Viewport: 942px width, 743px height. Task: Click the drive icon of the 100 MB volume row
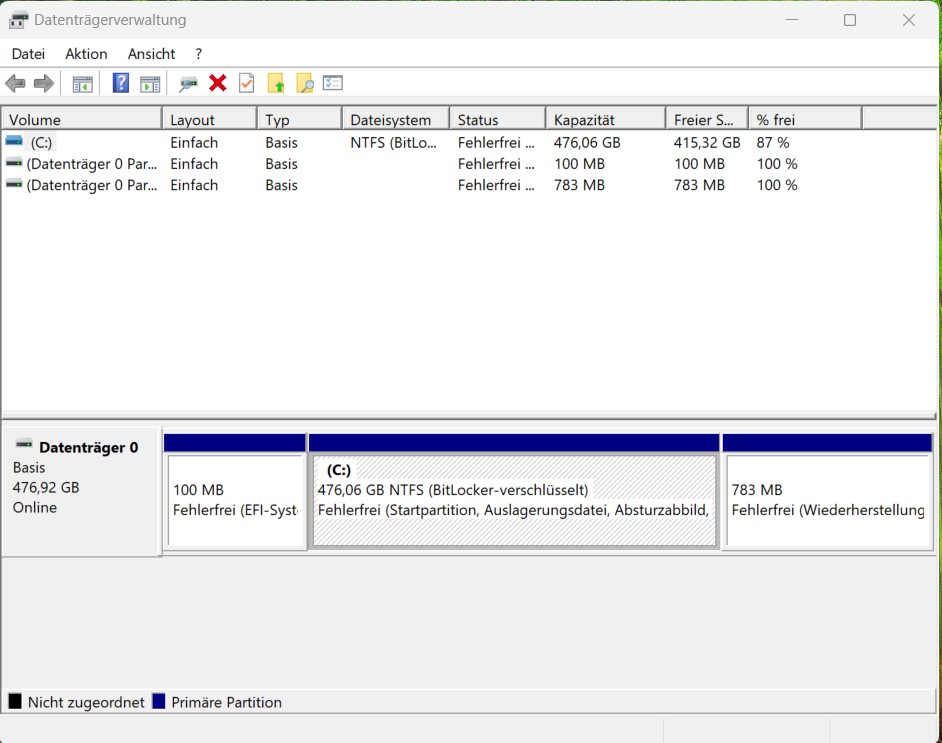(x=14, y=163)
